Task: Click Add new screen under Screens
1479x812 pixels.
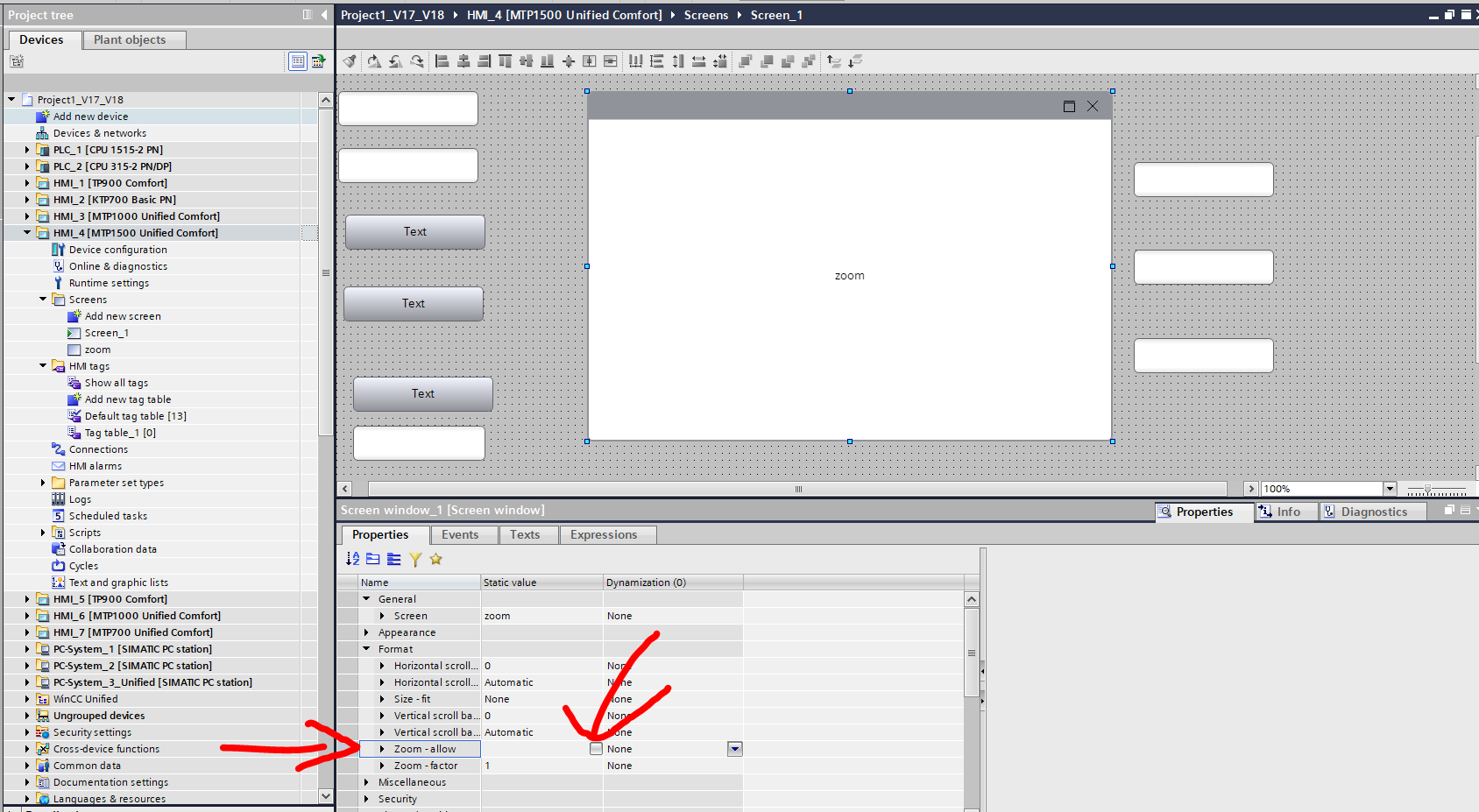Action: click(x=123, y=316)
